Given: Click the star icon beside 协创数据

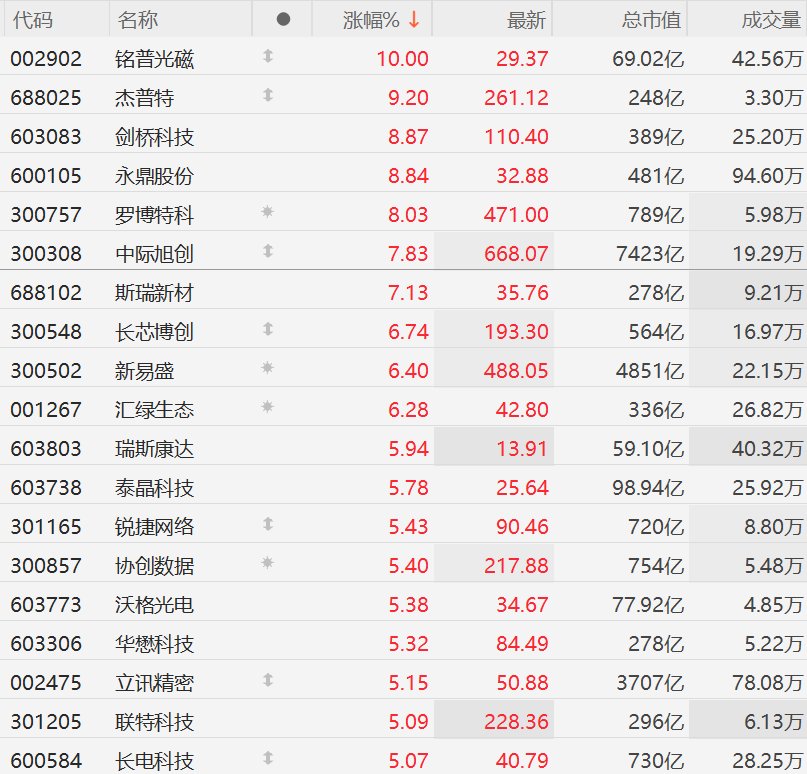Looking at the screenshot, I should (267, 562).
